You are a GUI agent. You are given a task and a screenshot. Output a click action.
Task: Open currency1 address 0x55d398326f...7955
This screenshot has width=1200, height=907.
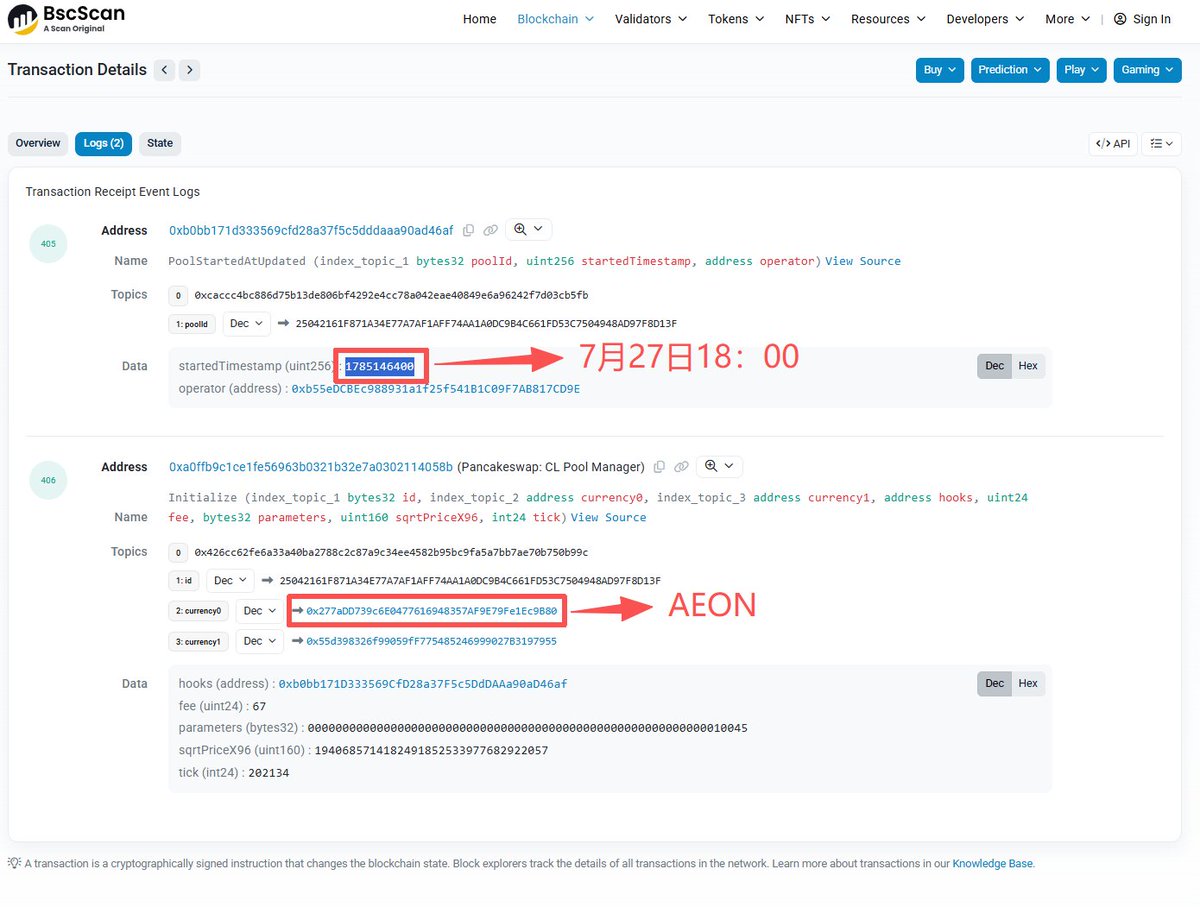pyautogui.click(x=432, y=641)
